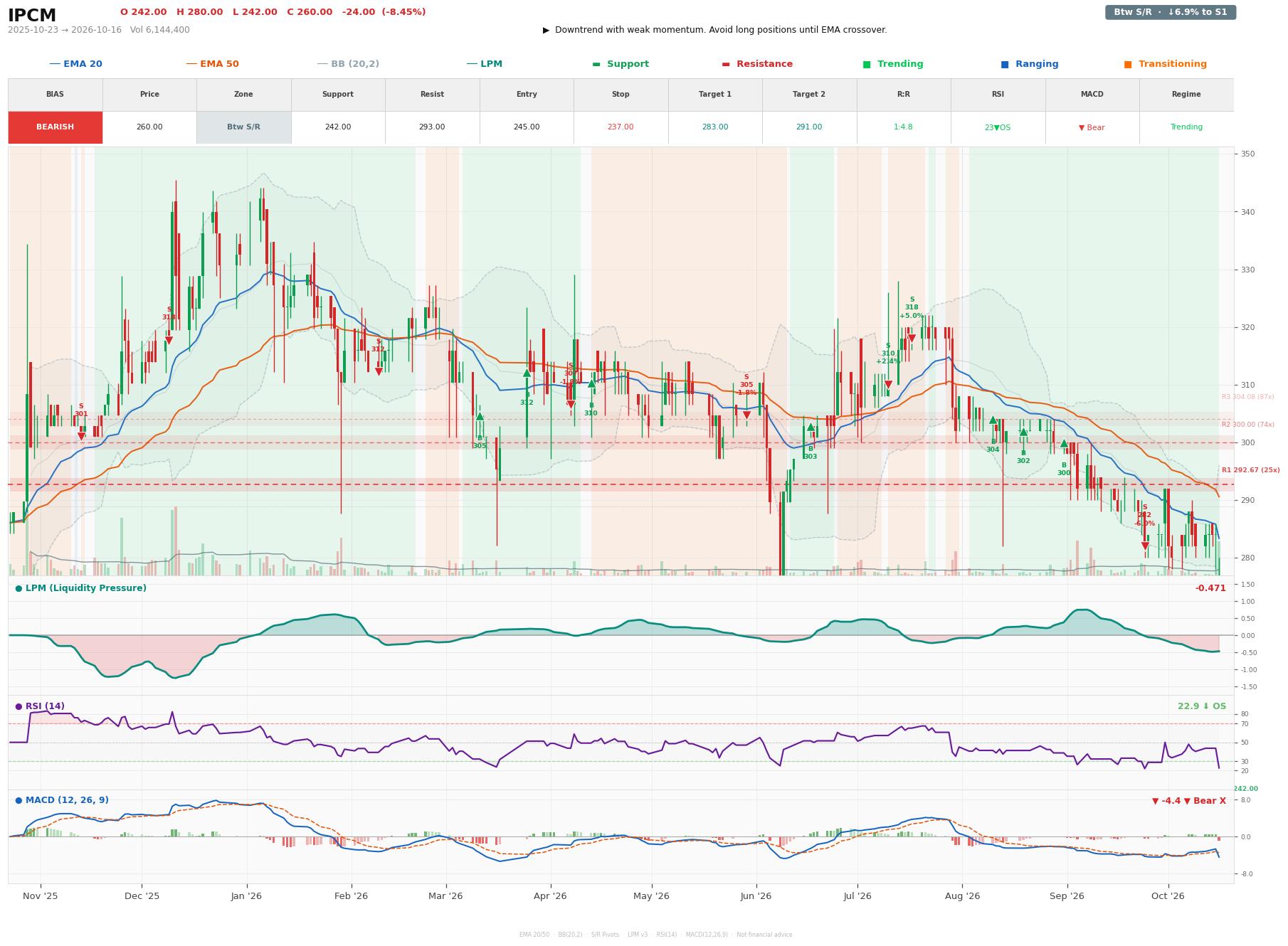Image resolution: width=1288 pixels, height=946 pixels.
Task: Toggle the EMA 20 legend entry
Action: [75, 64]
